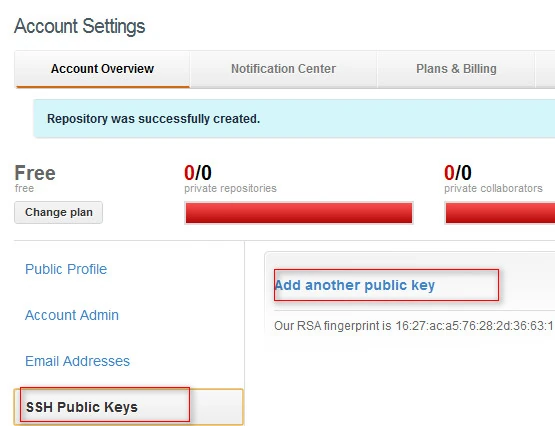This screenshot has height=426, width=555.
Task: Click the private repositories caption text
Action: [x=230, y=188]
